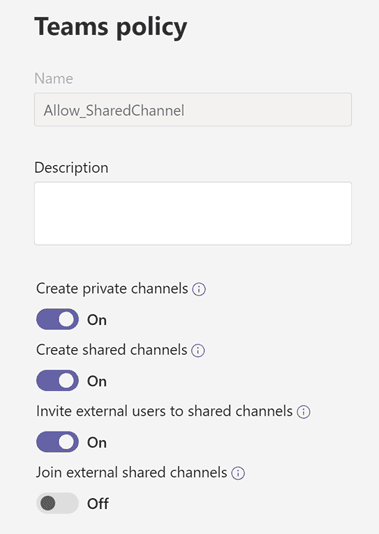This screenshot has width=379, height=534.
Task: Enable Join external shared channels toggle
Action: coord(57,503)
